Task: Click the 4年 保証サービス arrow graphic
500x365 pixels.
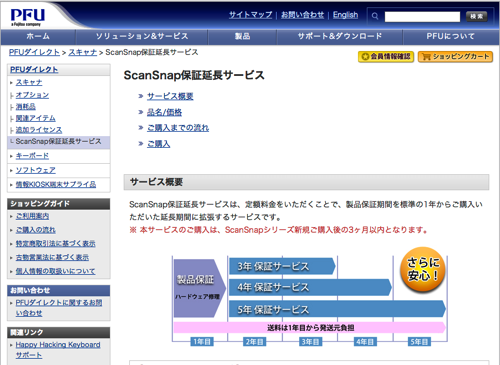Action: tap(310, 287)
